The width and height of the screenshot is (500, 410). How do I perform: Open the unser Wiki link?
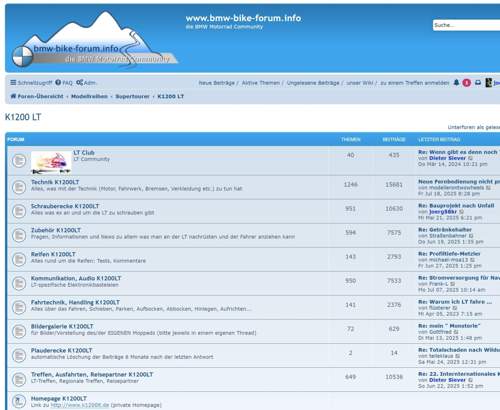point(360,83)
